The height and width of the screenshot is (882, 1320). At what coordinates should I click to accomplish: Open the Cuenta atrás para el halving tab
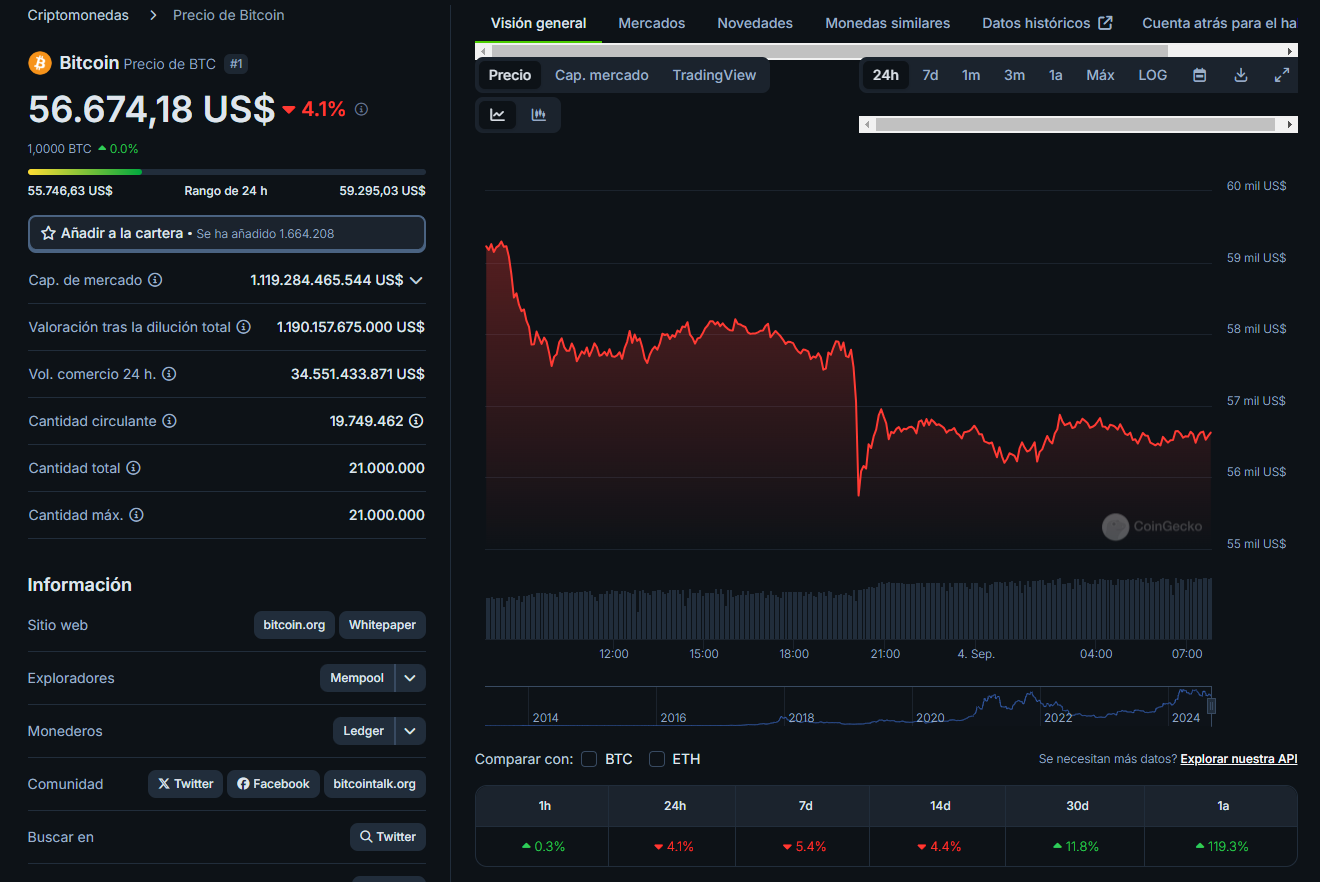tap(1219, 23)
